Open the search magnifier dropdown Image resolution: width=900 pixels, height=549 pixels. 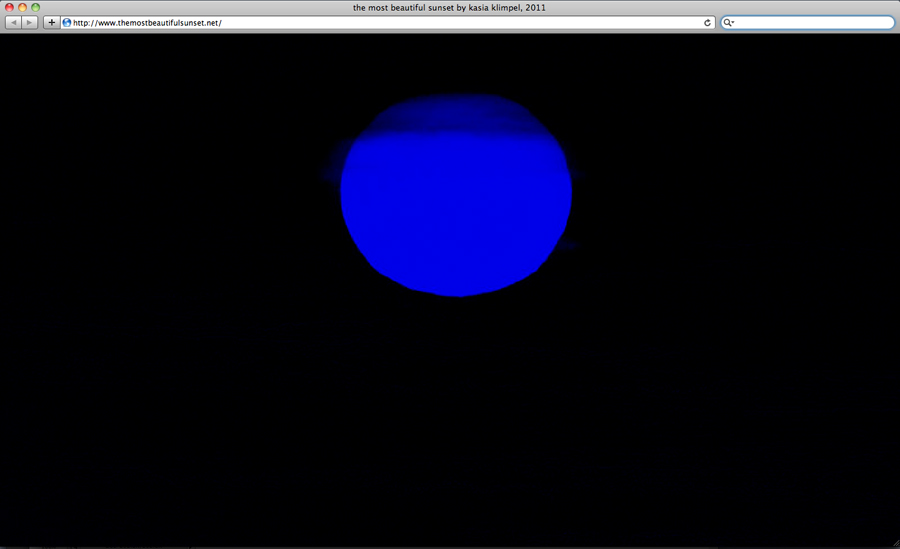pyautogui.click(x=728, y=22)
